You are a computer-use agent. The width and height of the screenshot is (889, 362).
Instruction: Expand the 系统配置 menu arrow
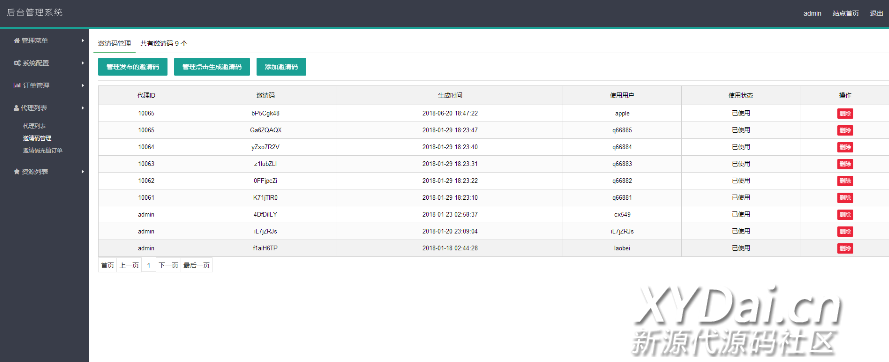point(83,63)
